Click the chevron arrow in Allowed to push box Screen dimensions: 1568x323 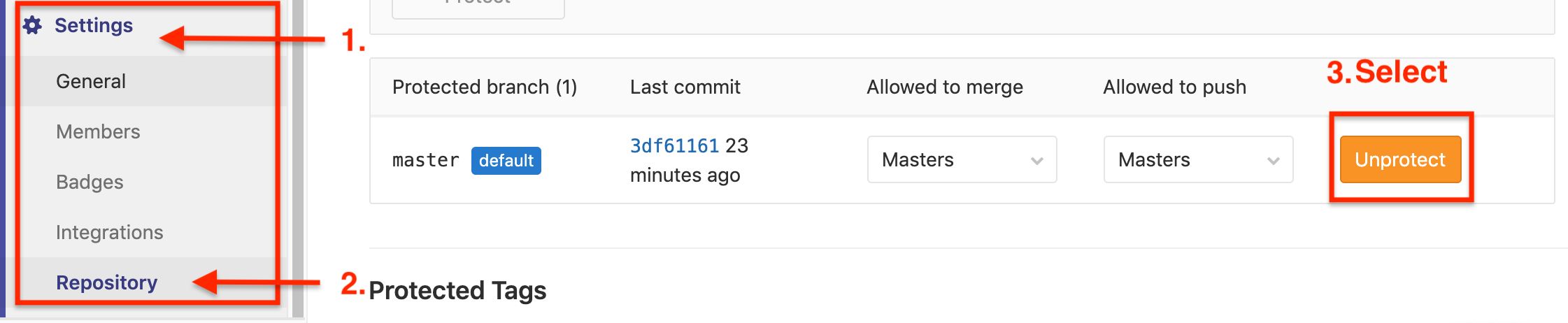[1274, 161]
